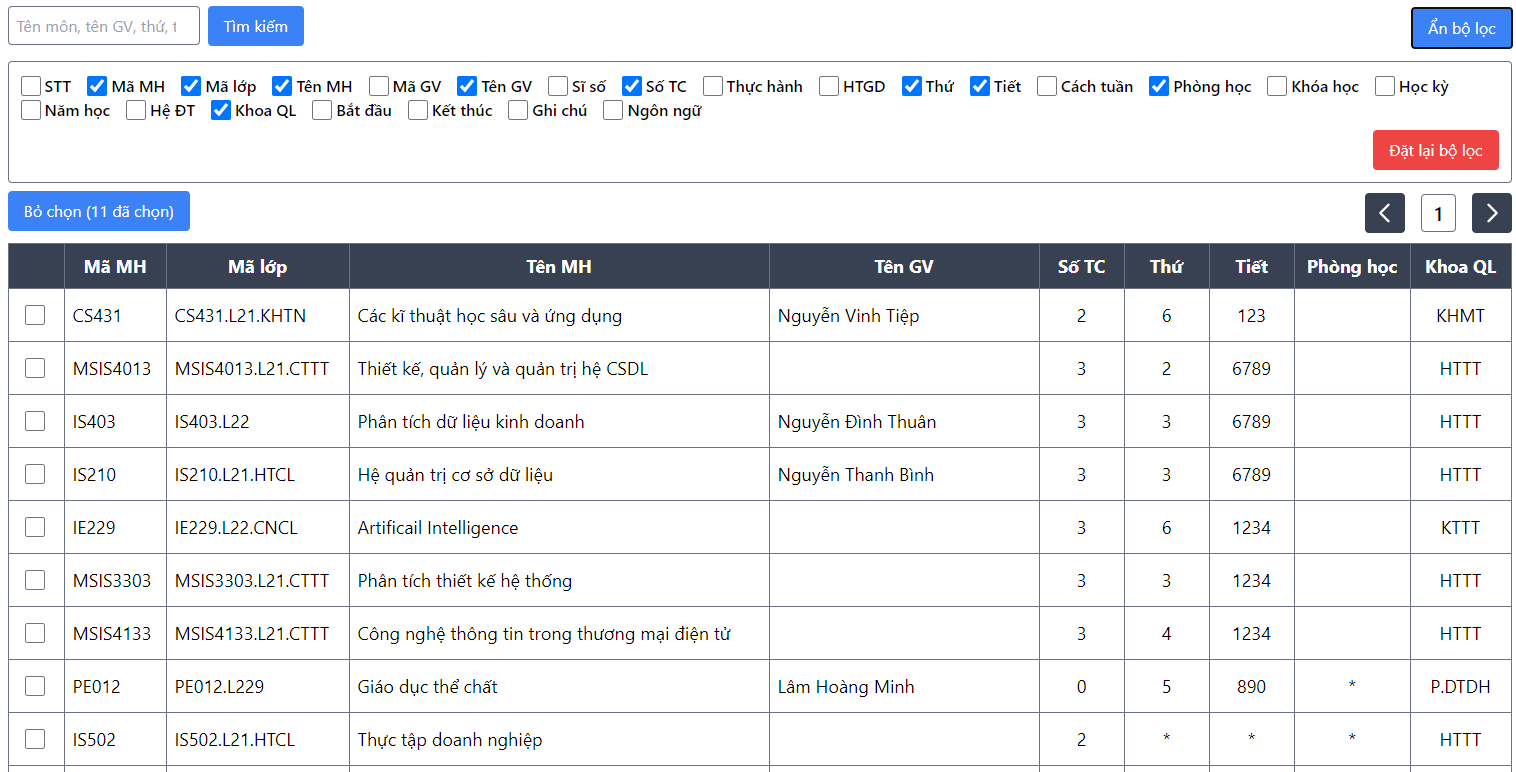Uncheck the Số TC filter checkbox
Viewport: 1516px width, 772px height.
(632, 86)
